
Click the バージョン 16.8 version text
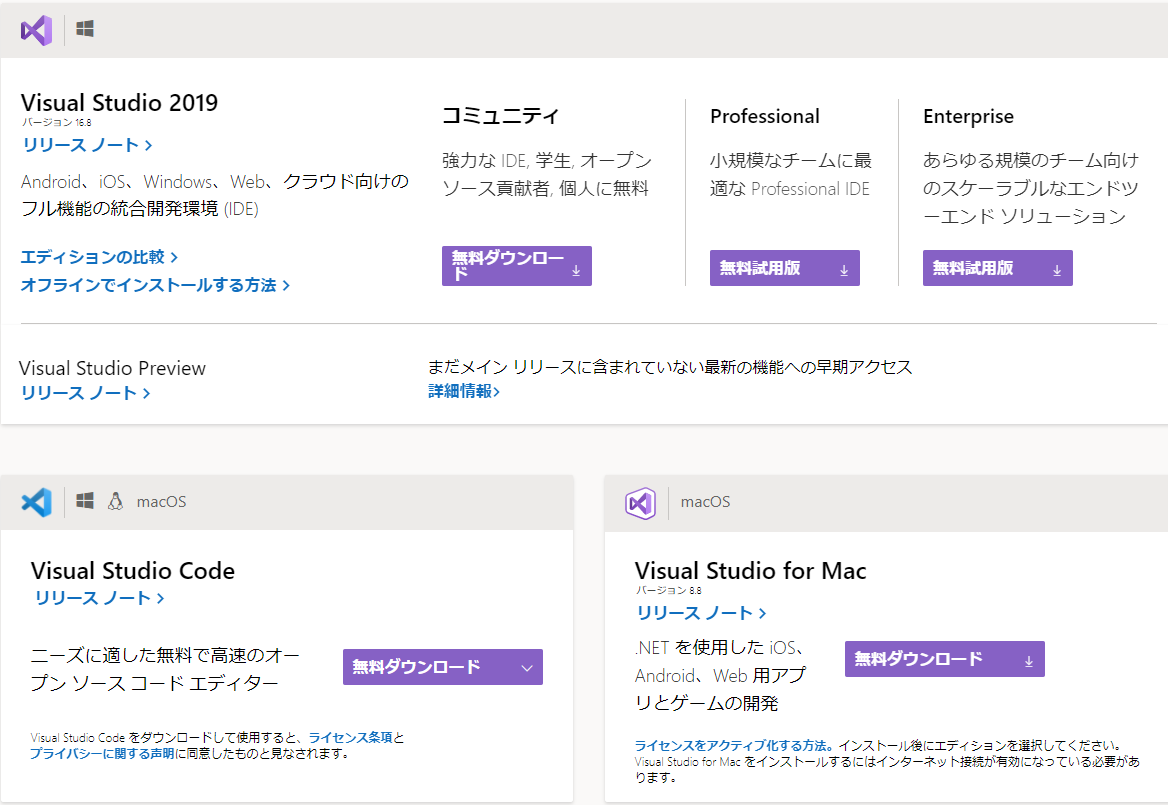coord(57,122)
